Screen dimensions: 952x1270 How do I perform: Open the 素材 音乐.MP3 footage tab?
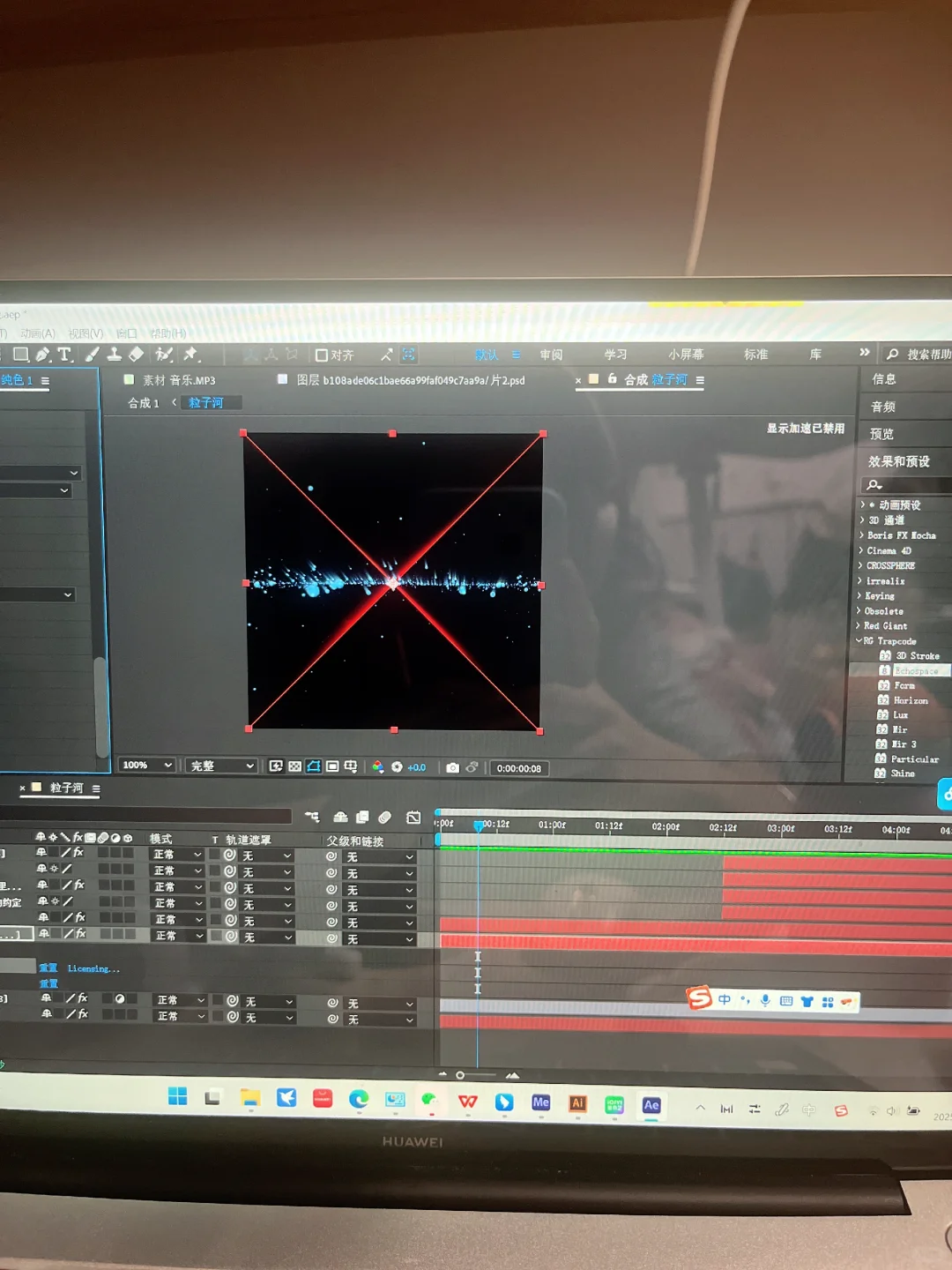click(179, 380)
